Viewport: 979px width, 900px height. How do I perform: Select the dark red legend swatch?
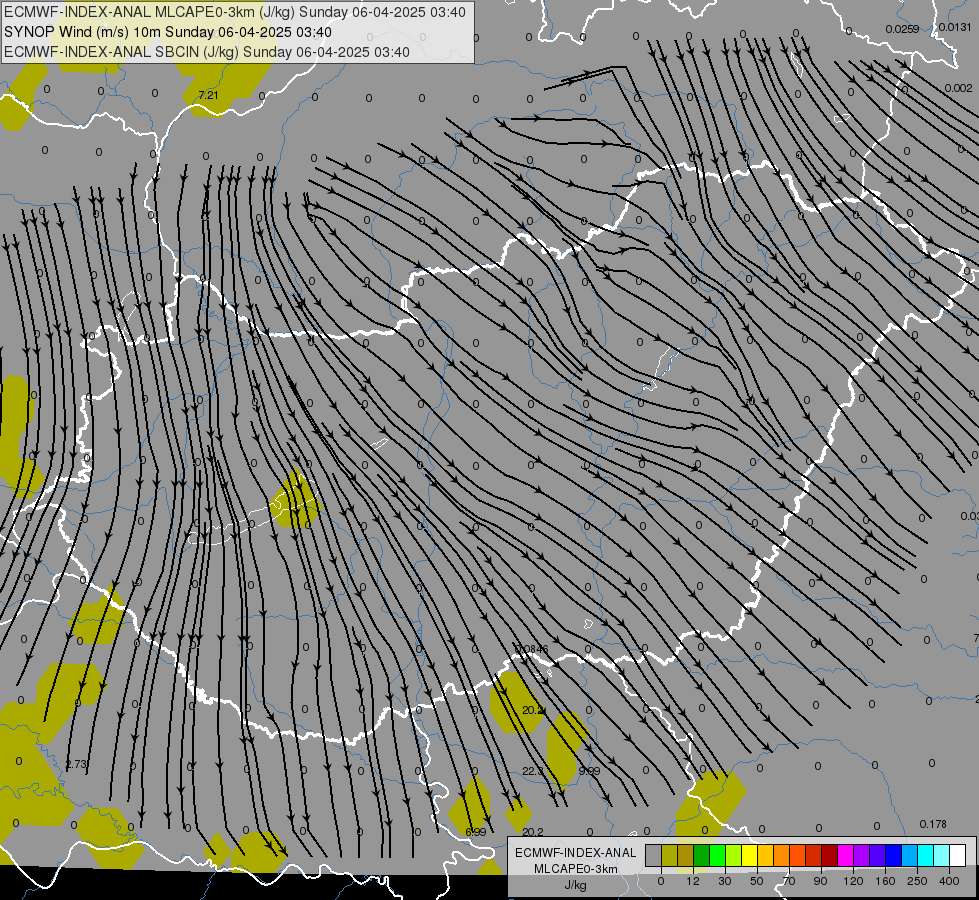tap(830, 855)
